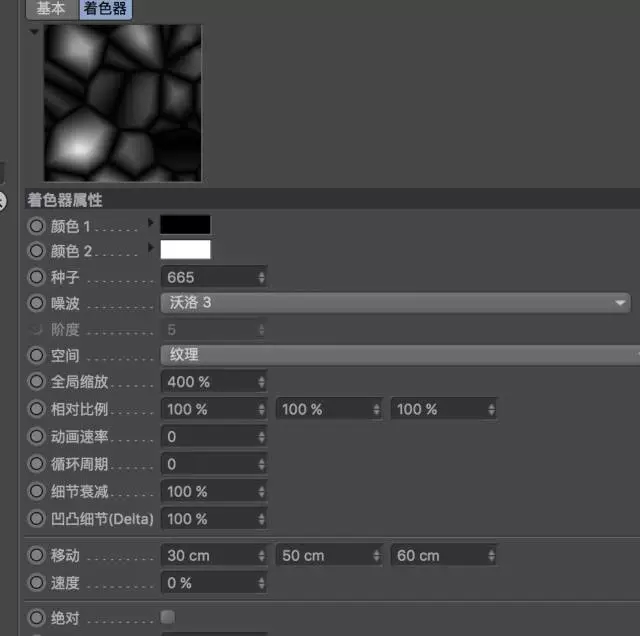The width and height of the screenshot is (640, 636).
Task: Enable the 绝对 checkbox
Action: [167, 617]
